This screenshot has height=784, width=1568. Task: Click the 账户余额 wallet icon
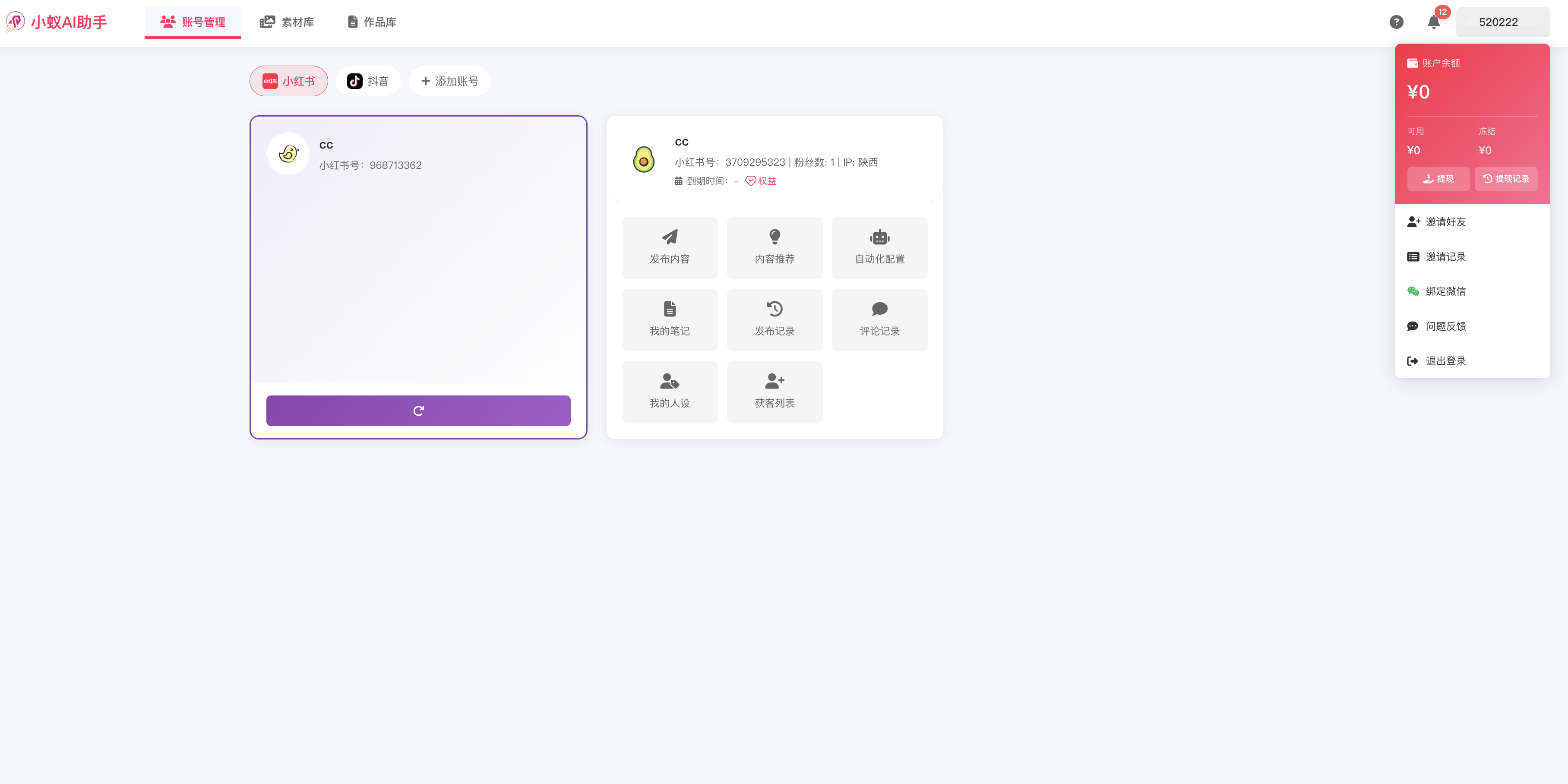coord(1412,63)
